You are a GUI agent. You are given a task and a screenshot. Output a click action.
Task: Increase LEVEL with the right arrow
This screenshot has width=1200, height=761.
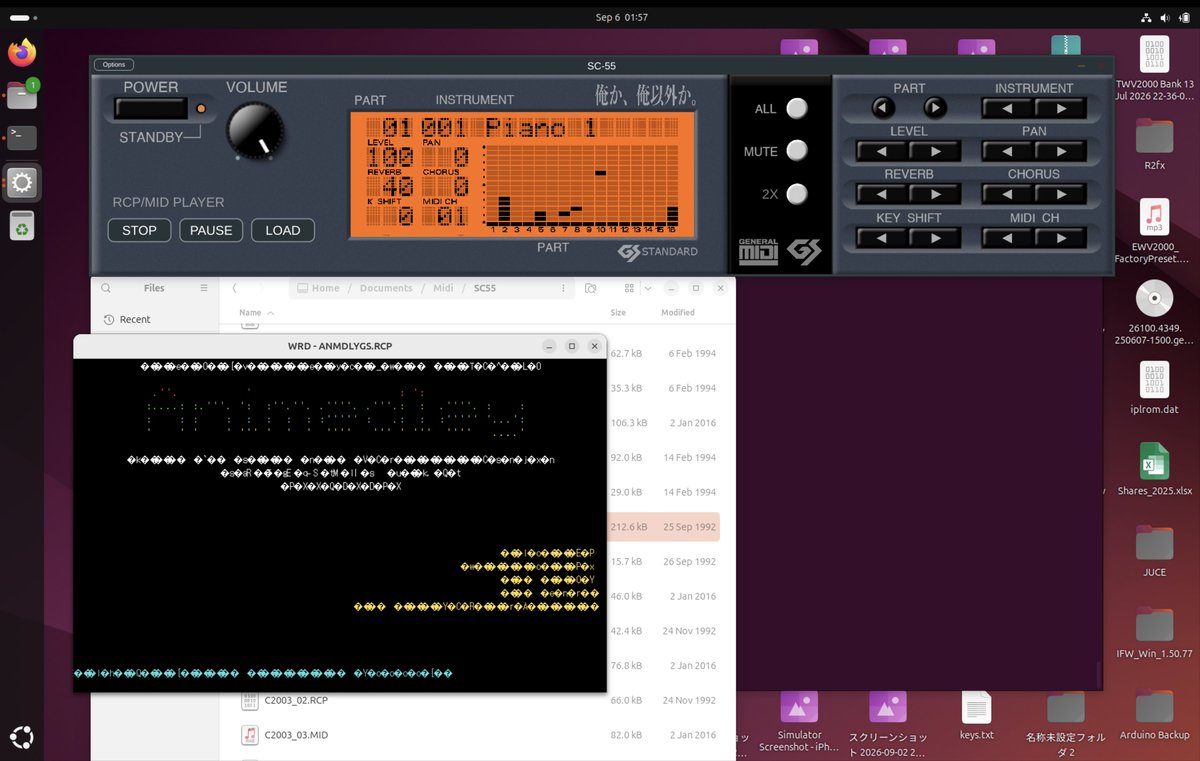pyautogui.click(x=935, y=151)
